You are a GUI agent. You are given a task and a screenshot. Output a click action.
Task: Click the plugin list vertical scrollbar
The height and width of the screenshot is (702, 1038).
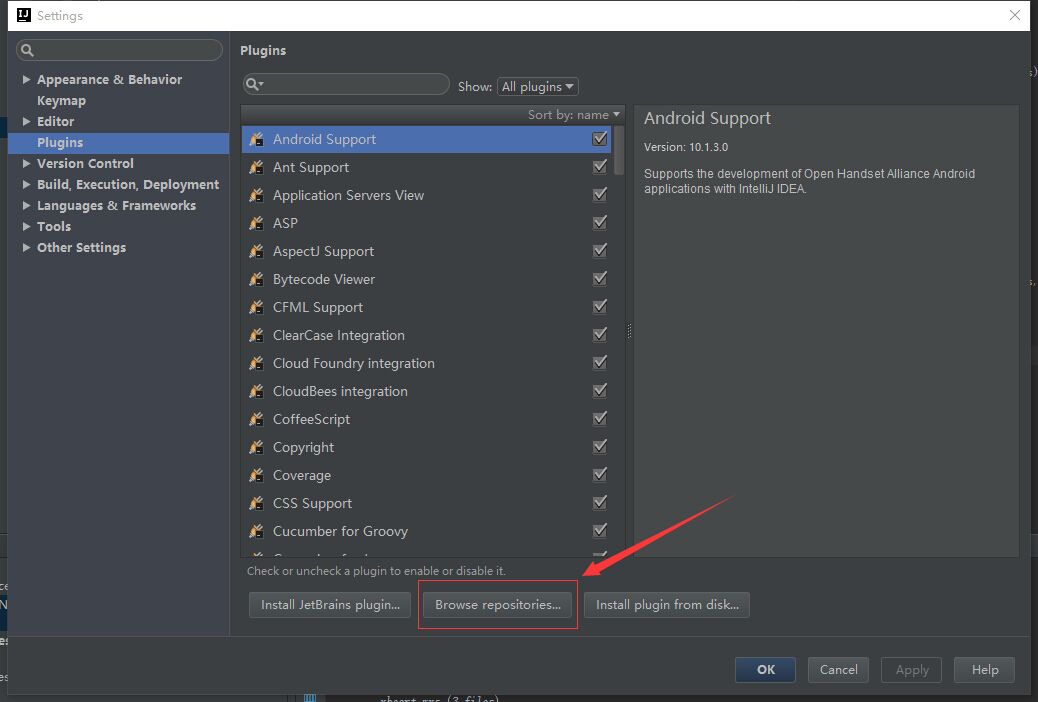[x=619, y=150]
